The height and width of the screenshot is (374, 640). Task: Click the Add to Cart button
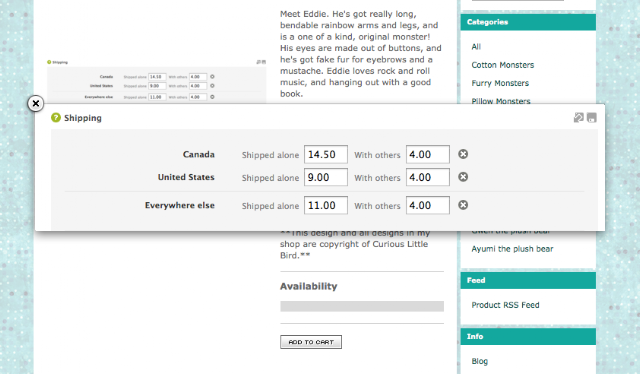pos(311,342)
